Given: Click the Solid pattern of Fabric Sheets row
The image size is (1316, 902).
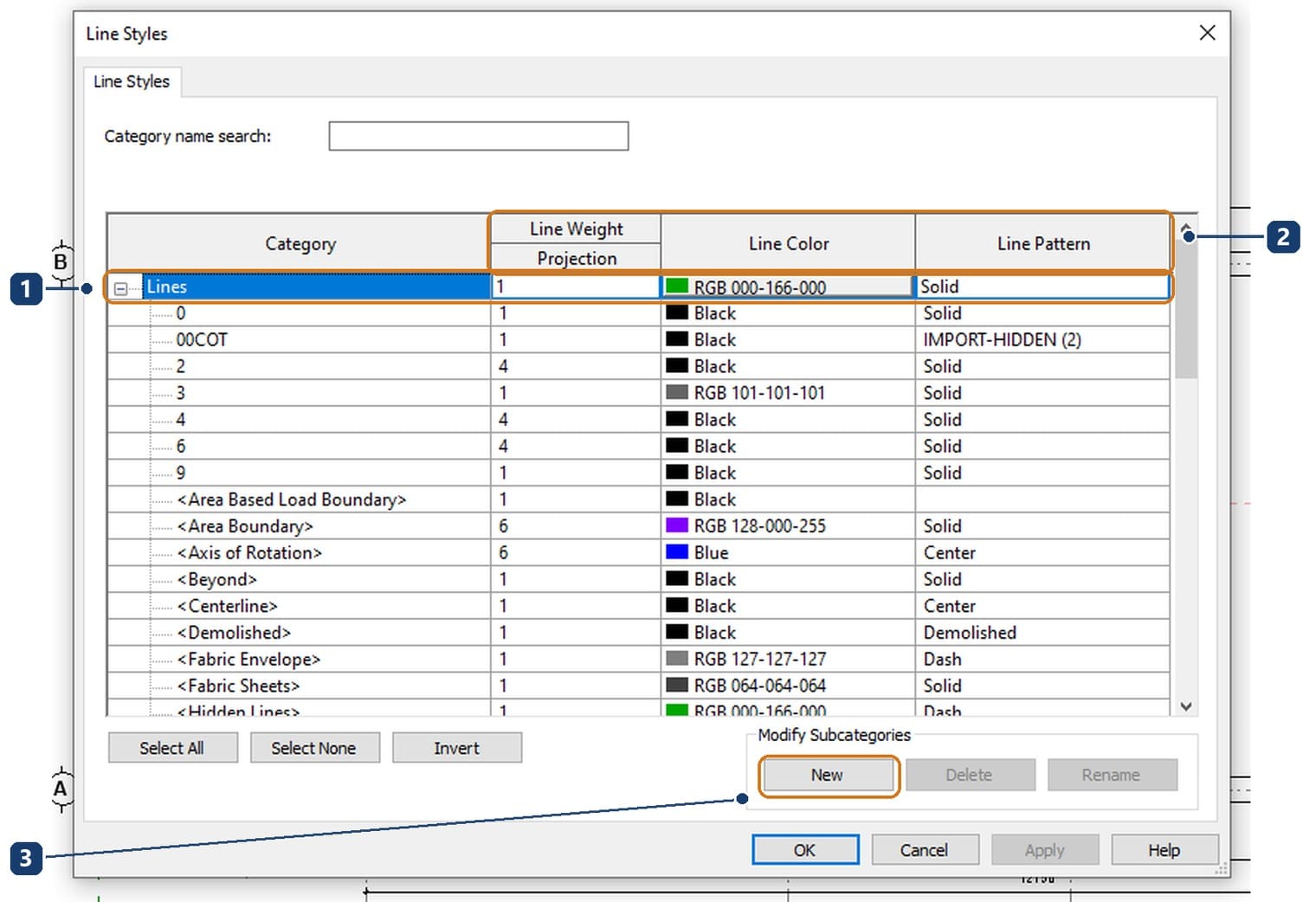Looking at the screenshot, I should [1042, 686].
